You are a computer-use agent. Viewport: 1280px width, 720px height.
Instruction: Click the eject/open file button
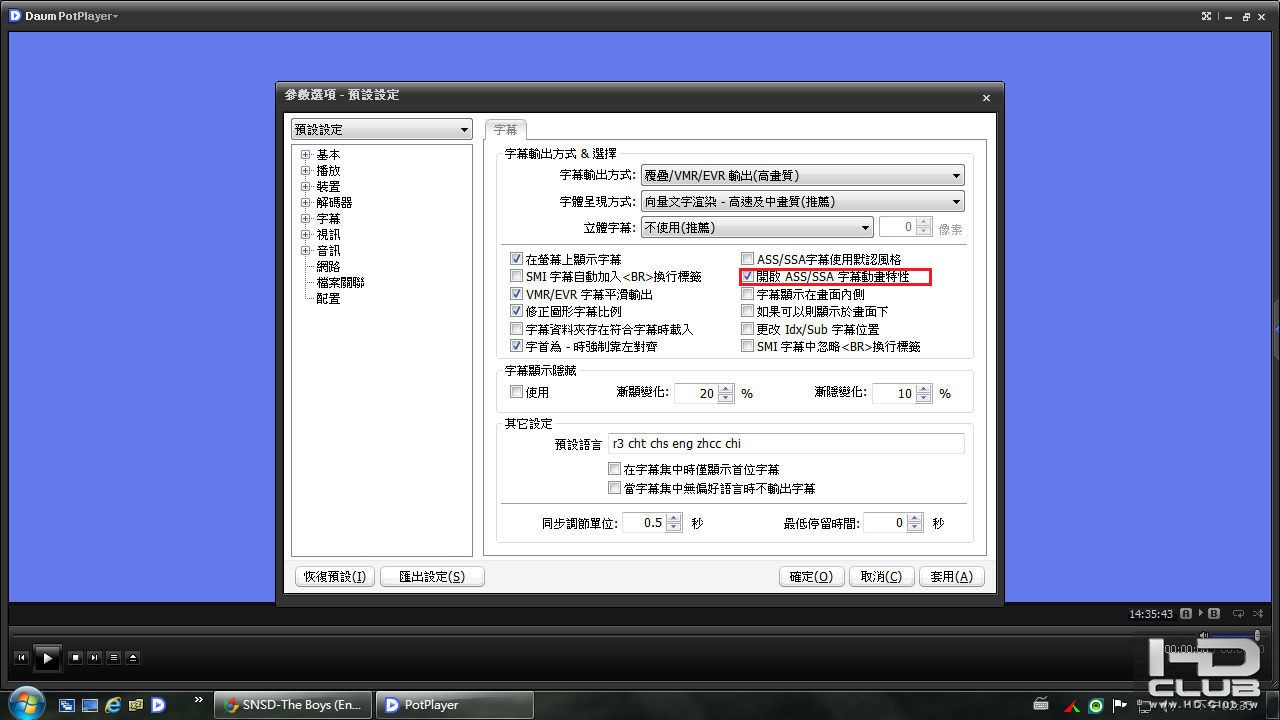132,657
